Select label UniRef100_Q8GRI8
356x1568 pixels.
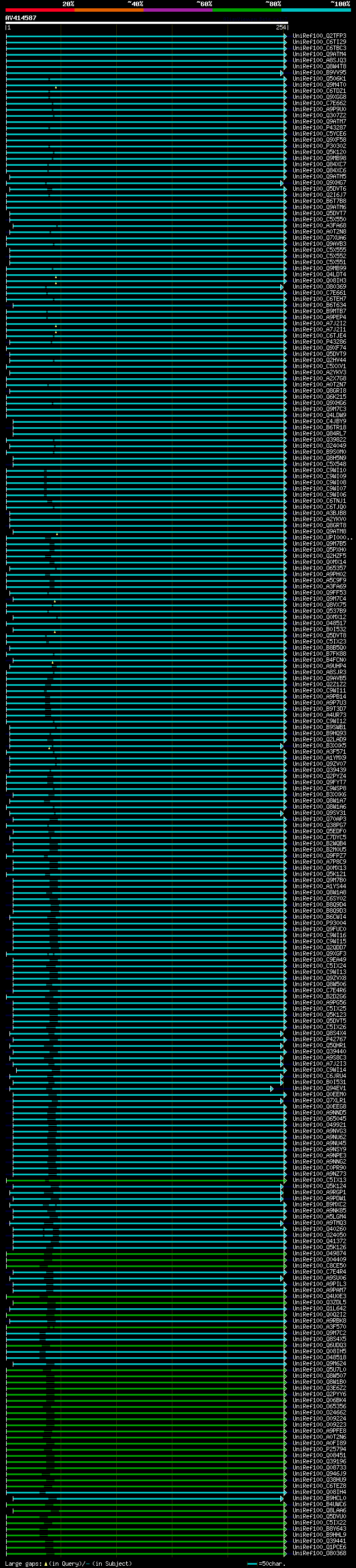point(319,391)
